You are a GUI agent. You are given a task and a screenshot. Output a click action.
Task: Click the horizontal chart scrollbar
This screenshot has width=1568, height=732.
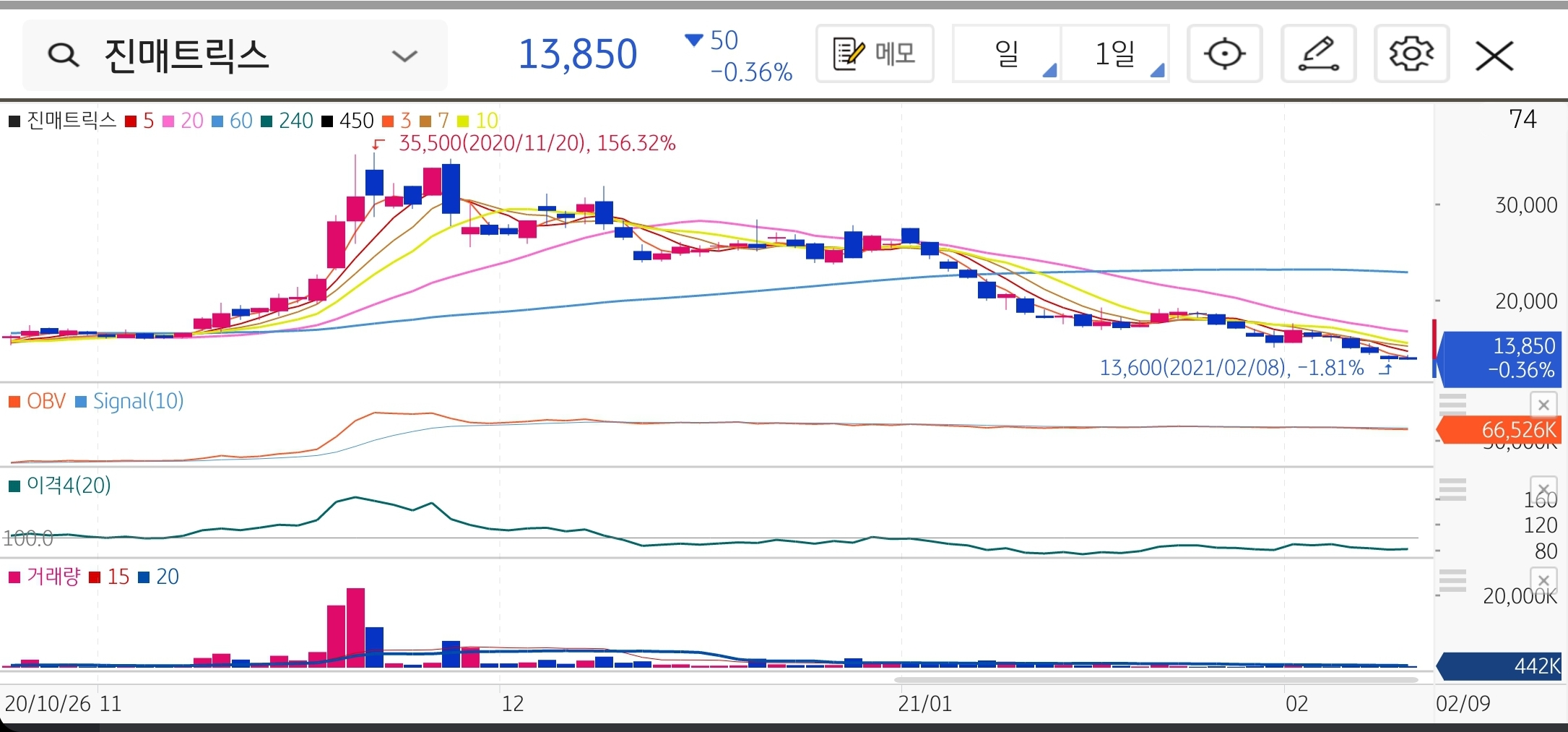tap(1156, 680)
